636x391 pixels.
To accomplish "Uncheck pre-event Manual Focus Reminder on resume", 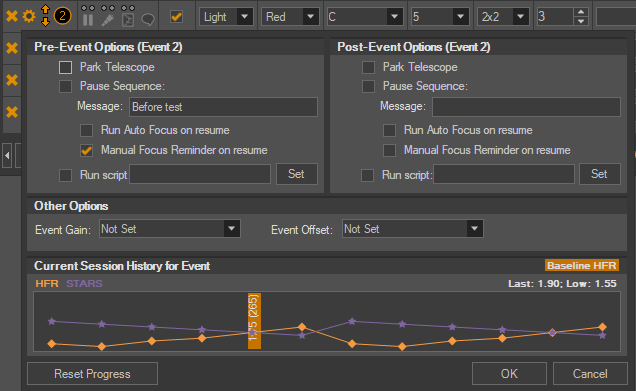I will pyautogui.click(x=86, y=150).
